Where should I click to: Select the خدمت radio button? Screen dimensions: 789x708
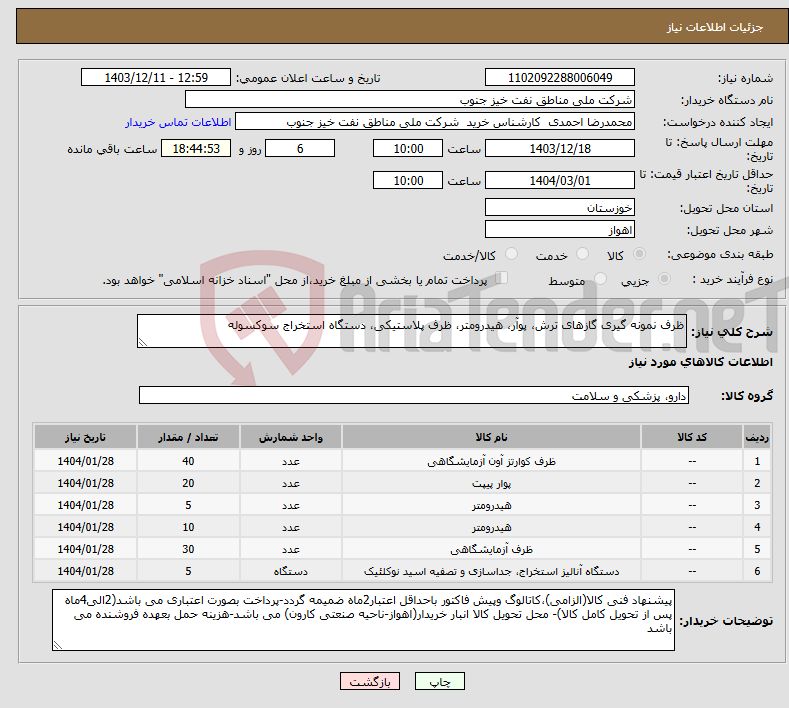click(x=582, y=254)
